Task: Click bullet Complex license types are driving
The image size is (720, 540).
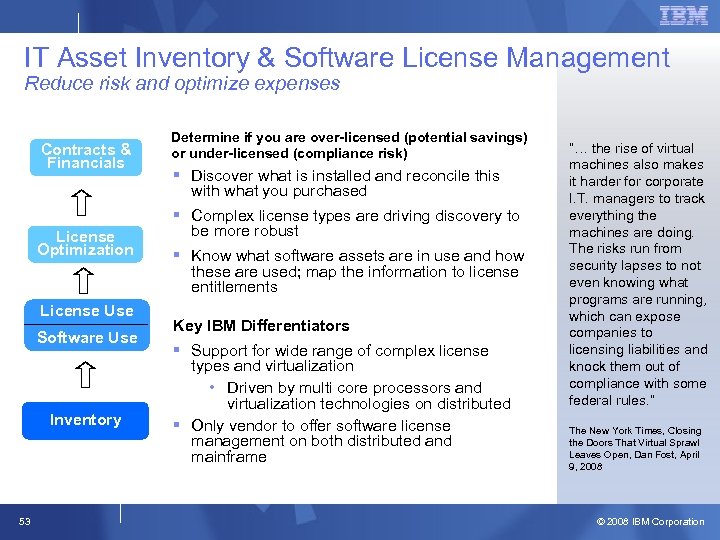Action: 355,223
